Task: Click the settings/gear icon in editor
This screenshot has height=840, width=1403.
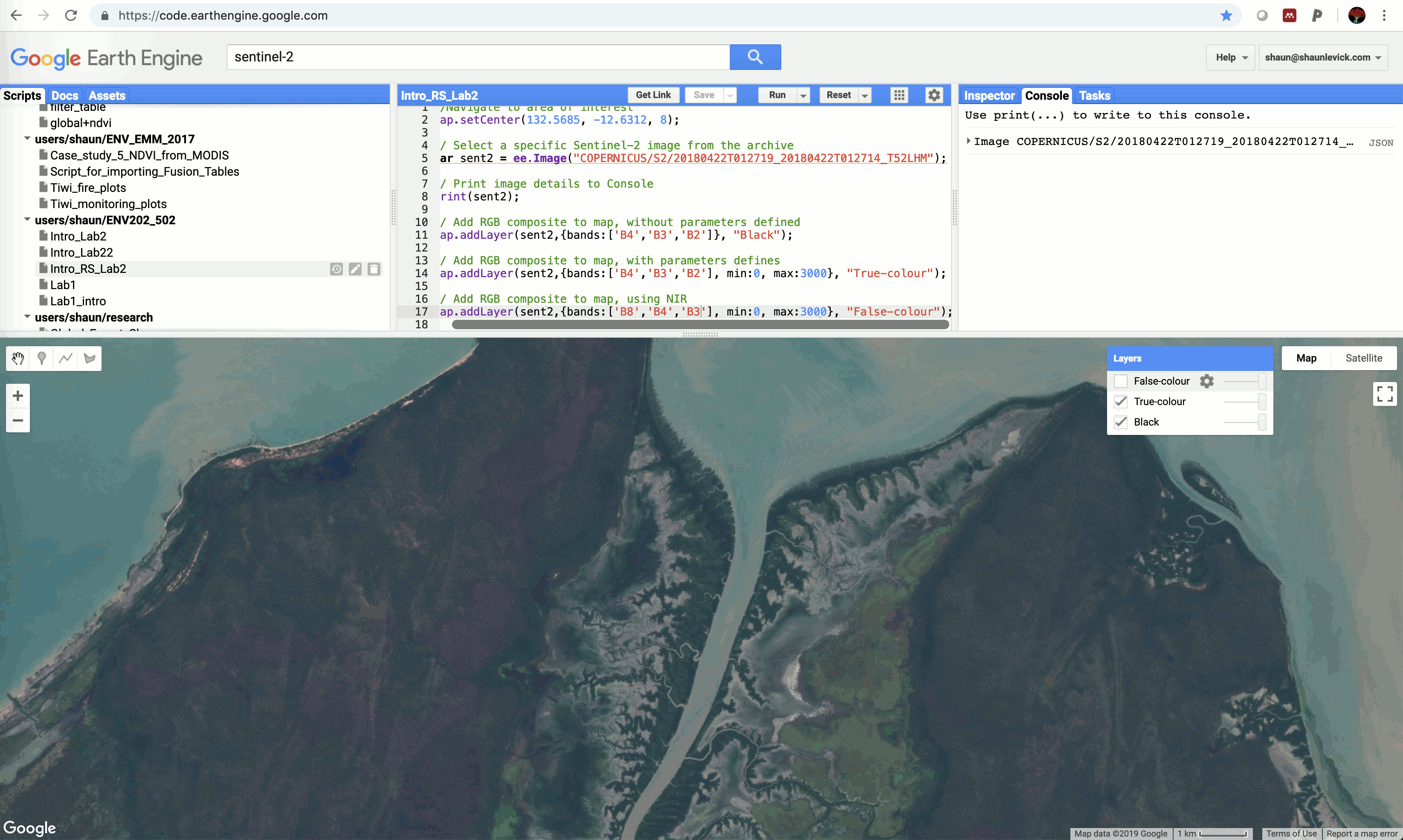Action: (x=932, y=95)
